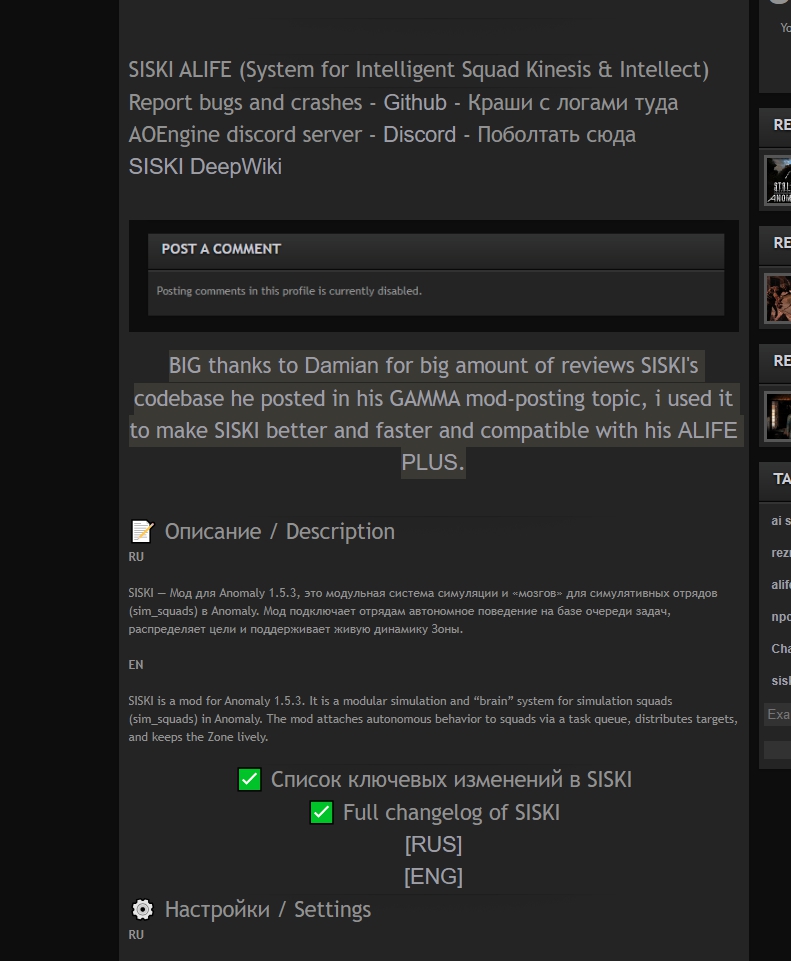
Task: Click the 'alife' tag in sidebar
Action: point(780,585)
